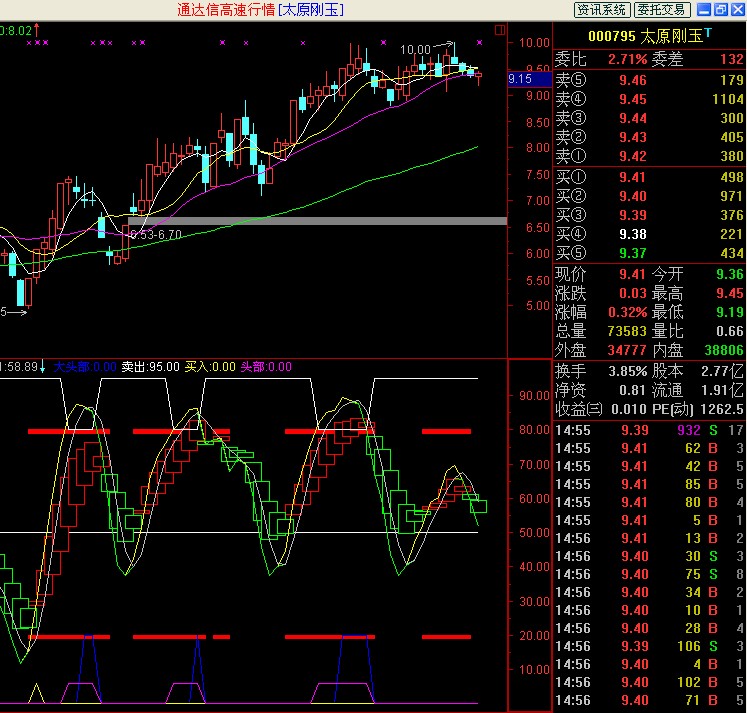Click the 现价 9.41 value
The image size is (747, 713).
[632, 274]
